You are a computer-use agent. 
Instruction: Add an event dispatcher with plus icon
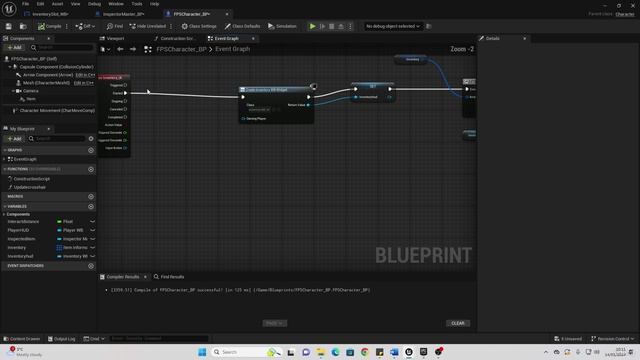(x=91, y=266)
